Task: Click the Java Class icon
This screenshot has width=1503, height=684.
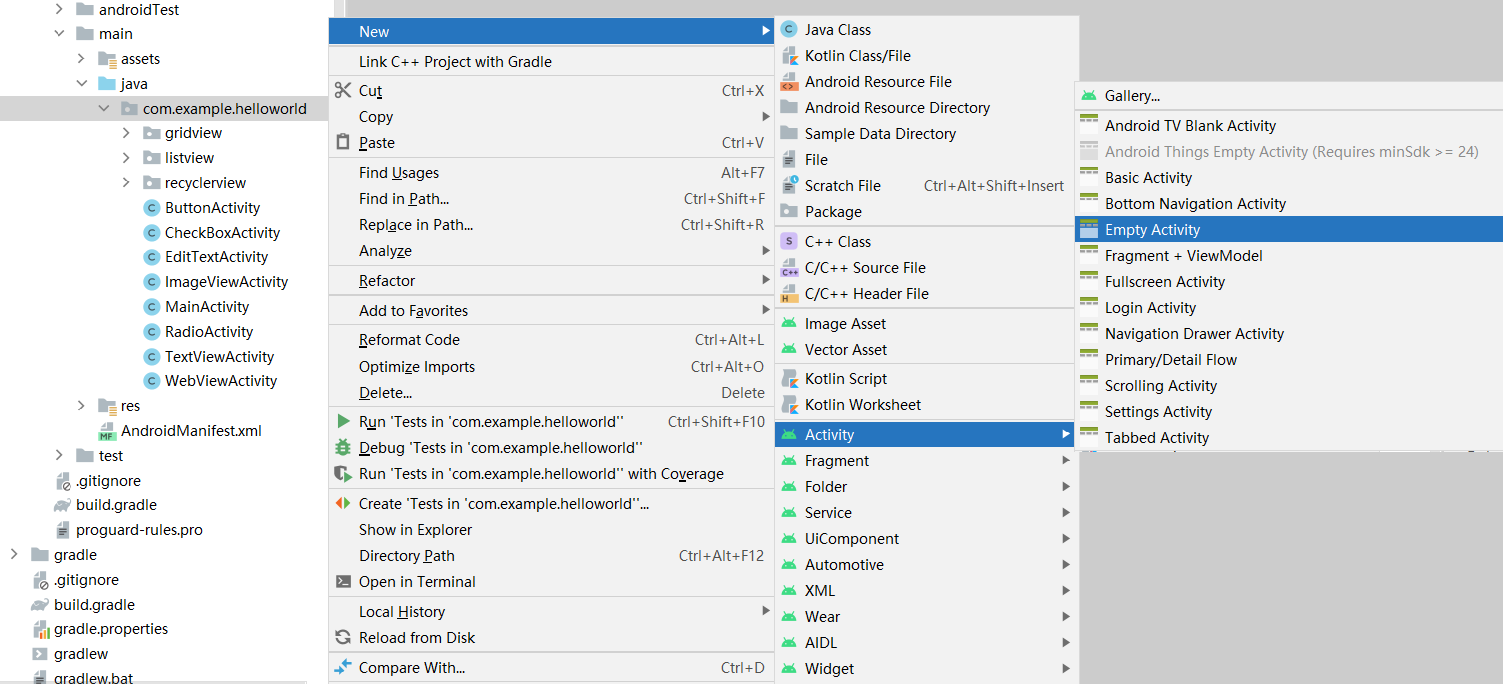Action: click(789, 30)
